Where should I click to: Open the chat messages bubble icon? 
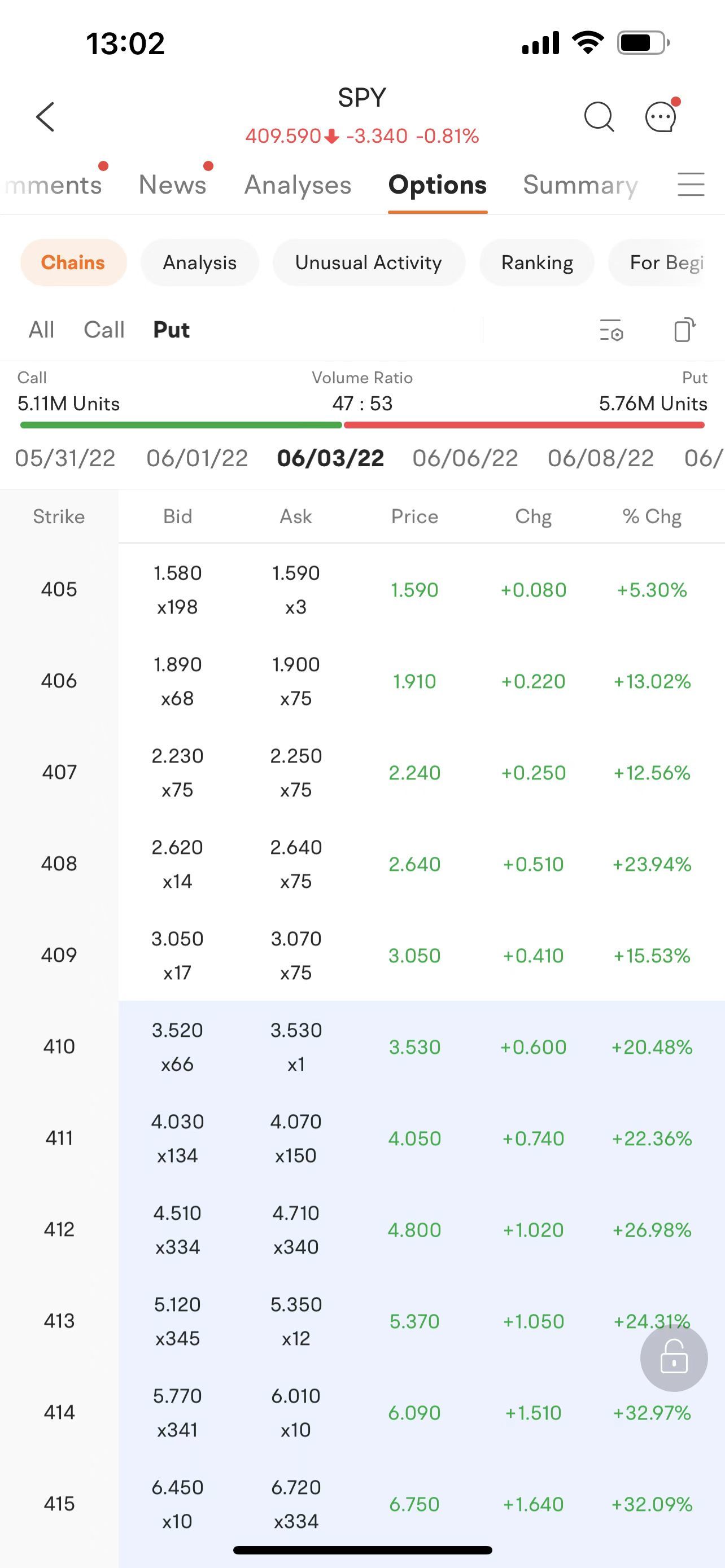[661, 116]
